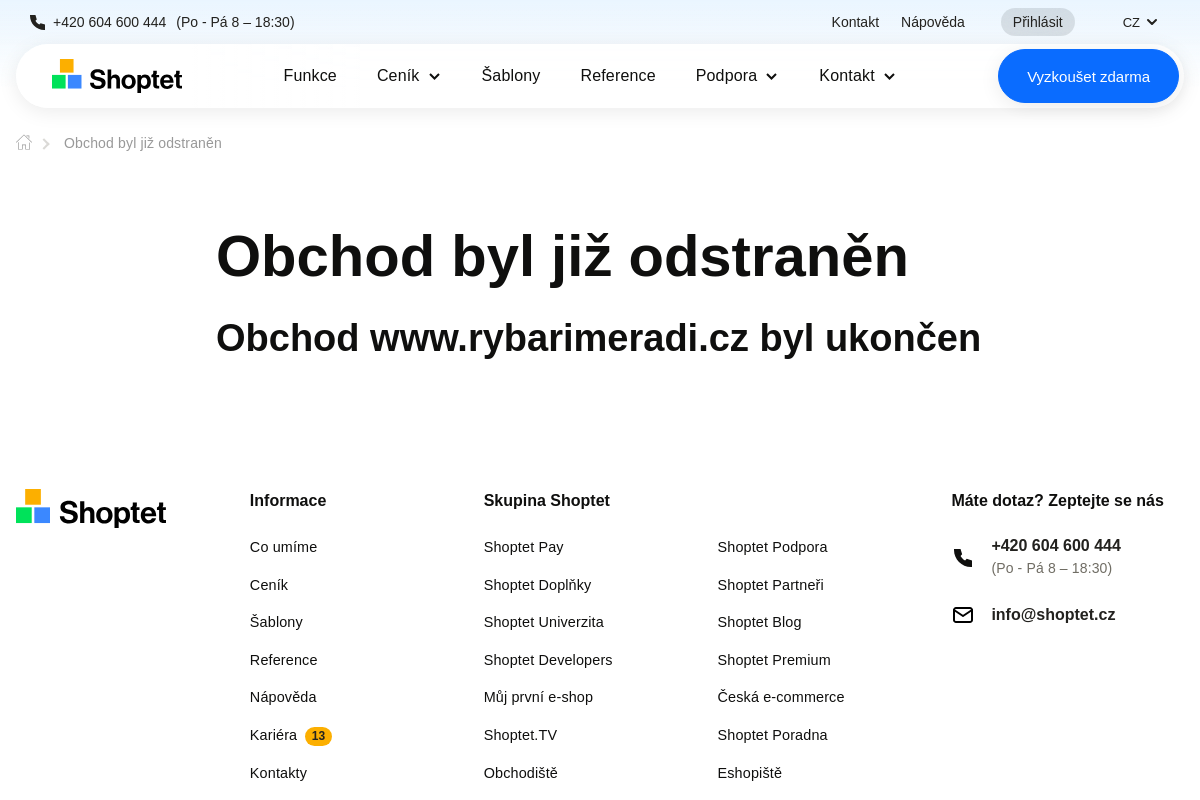The width and height of the screenshot is (1200, 800).
Task: Click the phone icon beside +420 604 600 444
Action: 35,21
